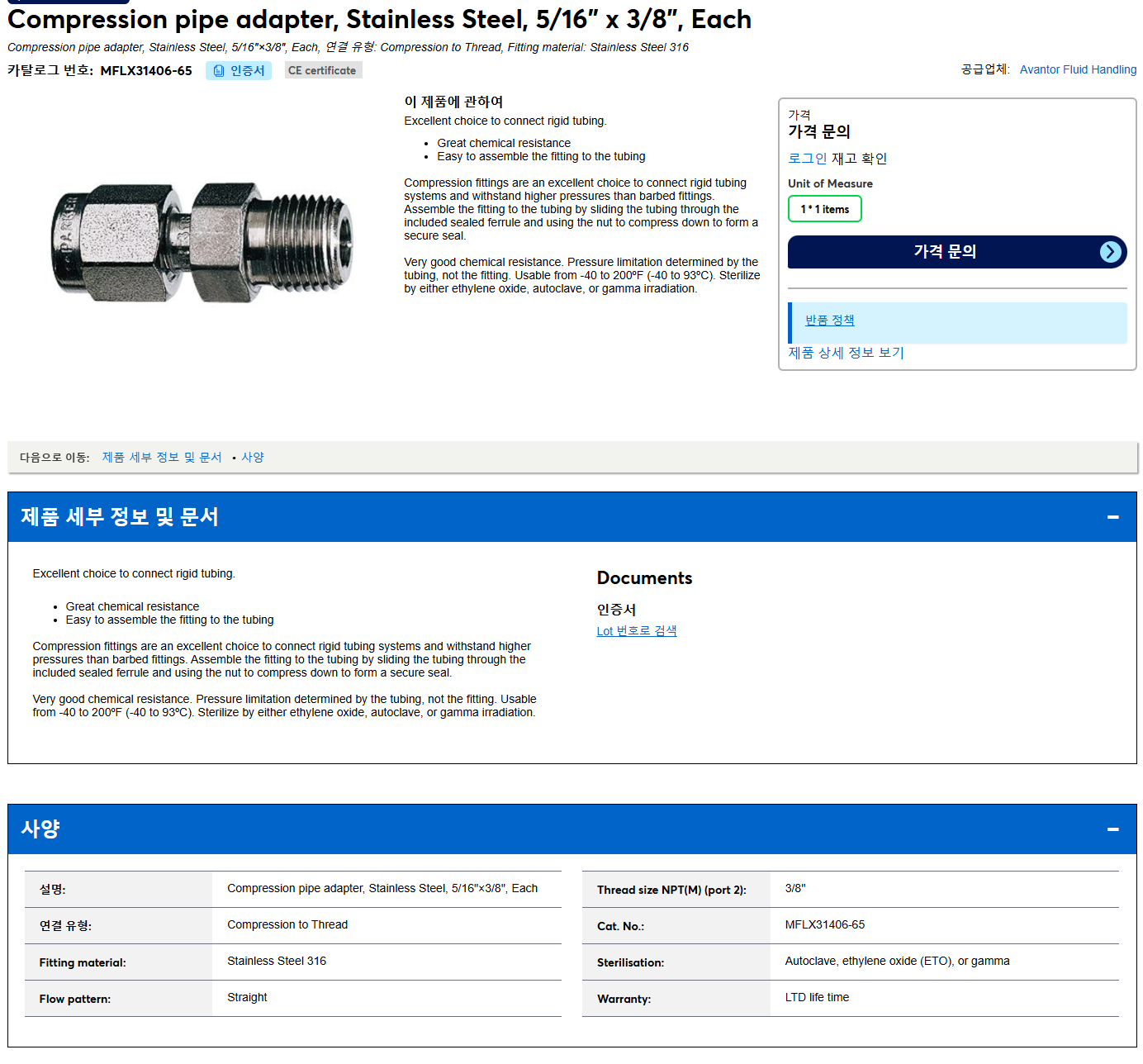
Task: Click the 인증서 badge button
Action: coord(239,71)
